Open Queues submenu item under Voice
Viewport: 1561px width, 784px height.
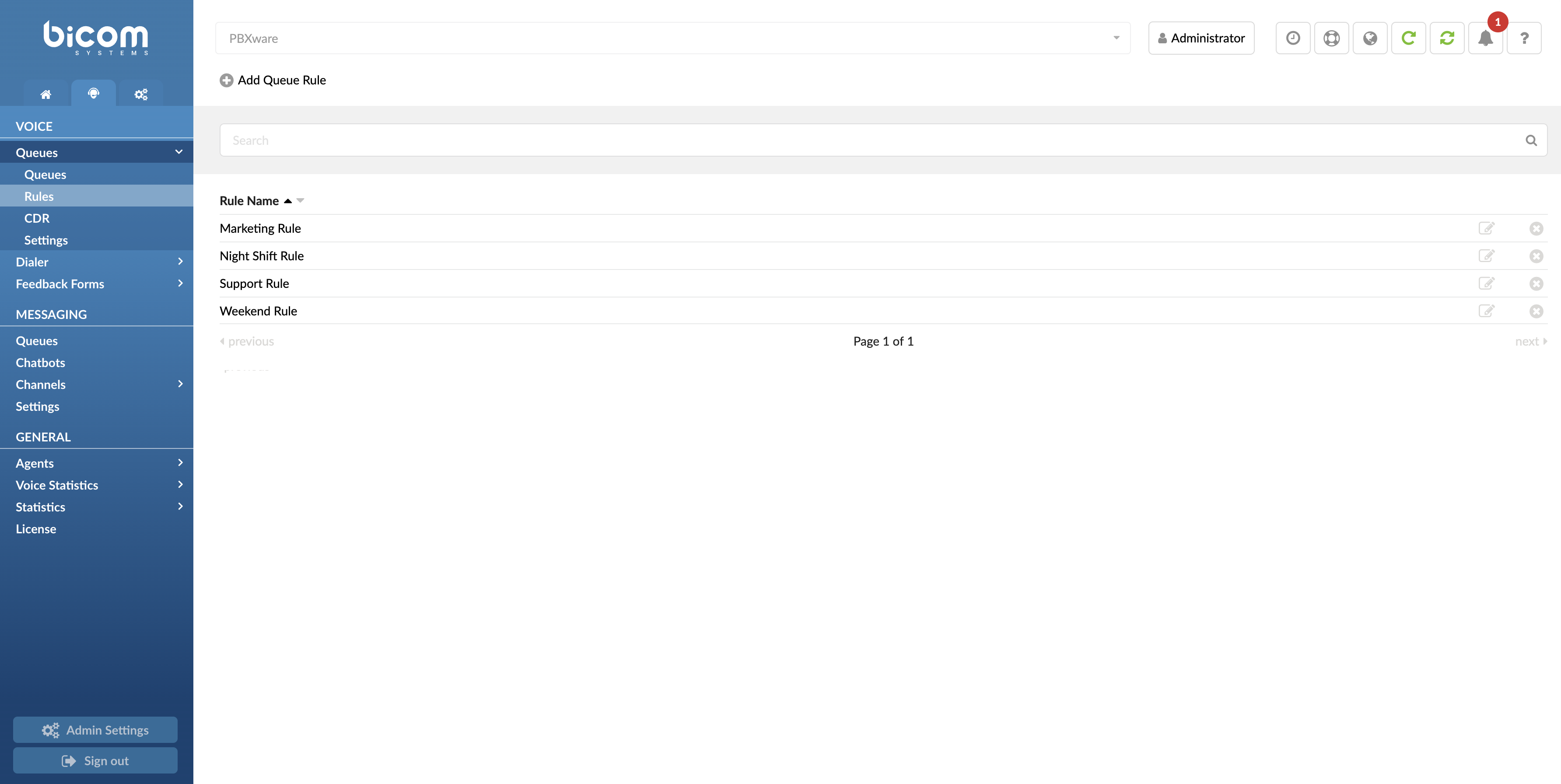96,175
